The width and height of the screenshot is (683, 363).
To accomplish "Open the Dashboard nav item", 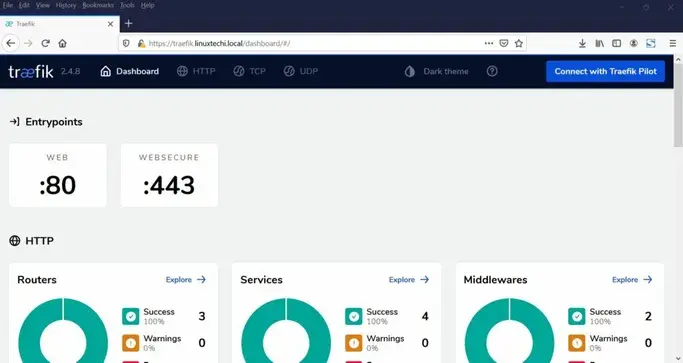I will (129, 71).
